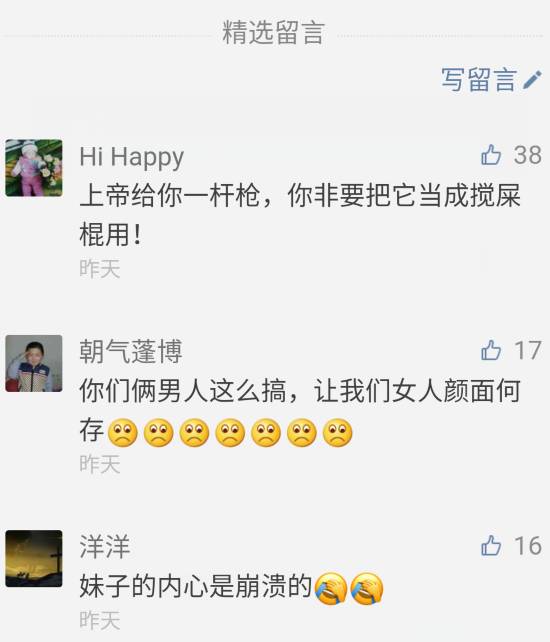The width and height of the screenshot is (550, 642).
Task: Open 朝气蓬博's profile avatar
Action: [x=34, y=363]
